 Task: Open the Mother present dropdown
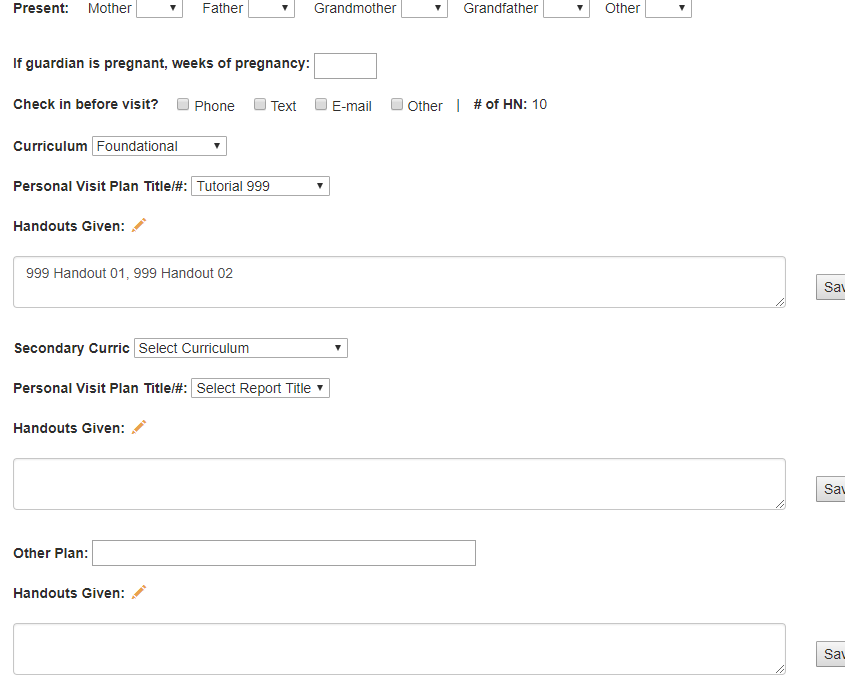coord(159,8)
